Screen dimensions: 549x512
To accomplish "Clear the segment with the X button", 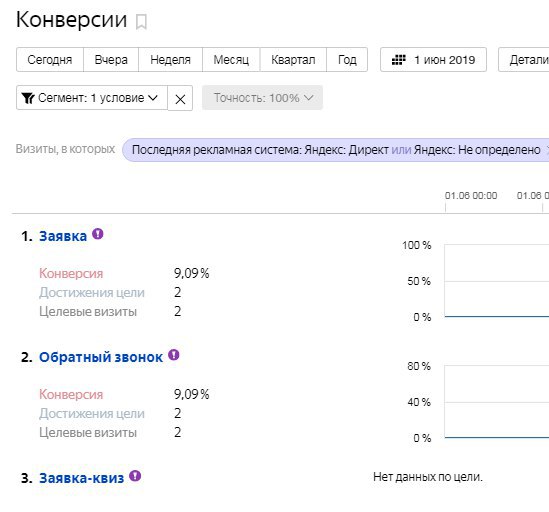I will pos(180,98).
